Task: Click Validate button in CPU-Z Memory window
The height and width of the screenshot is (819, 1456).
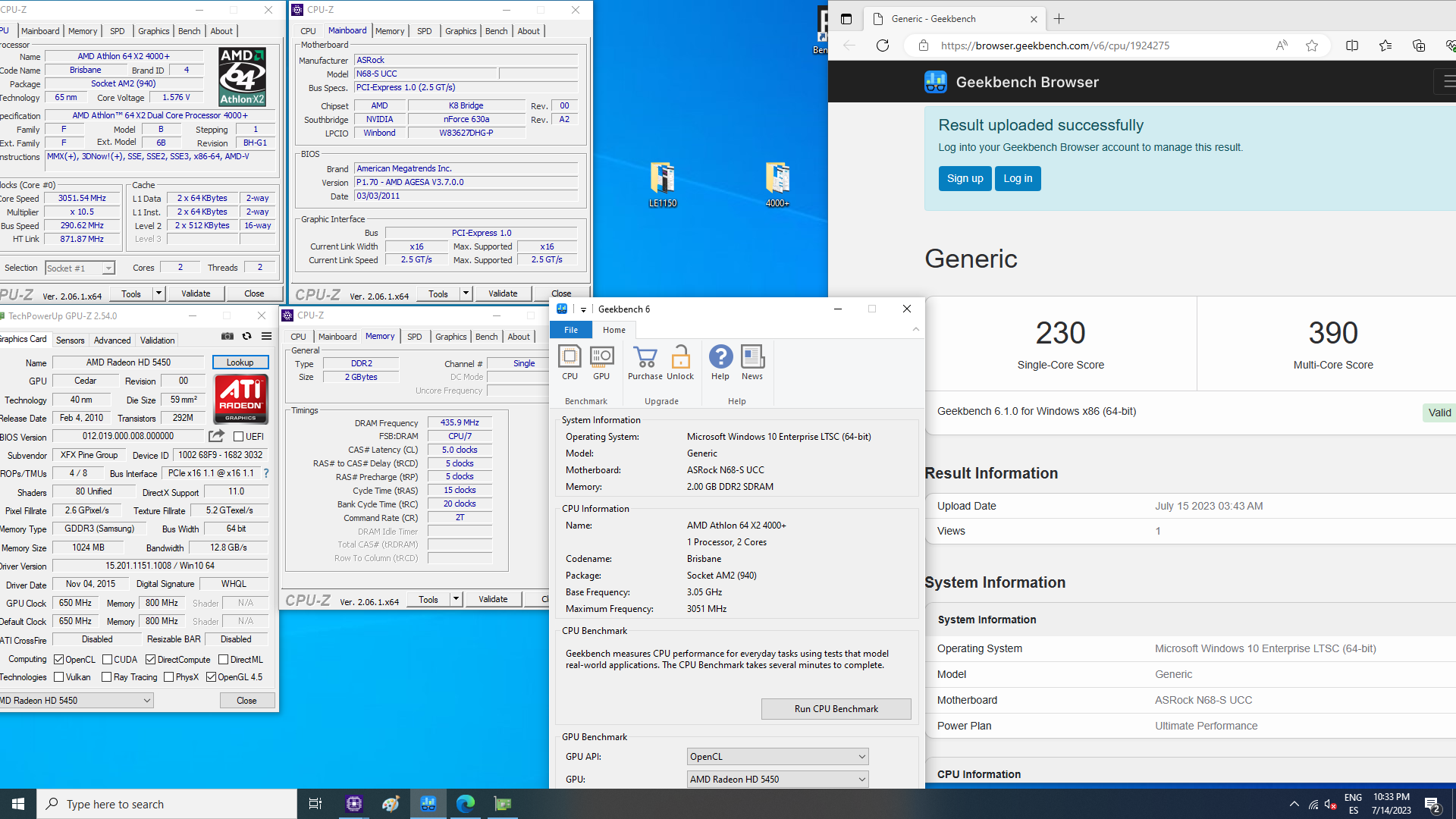Action: tap(493, 599)
